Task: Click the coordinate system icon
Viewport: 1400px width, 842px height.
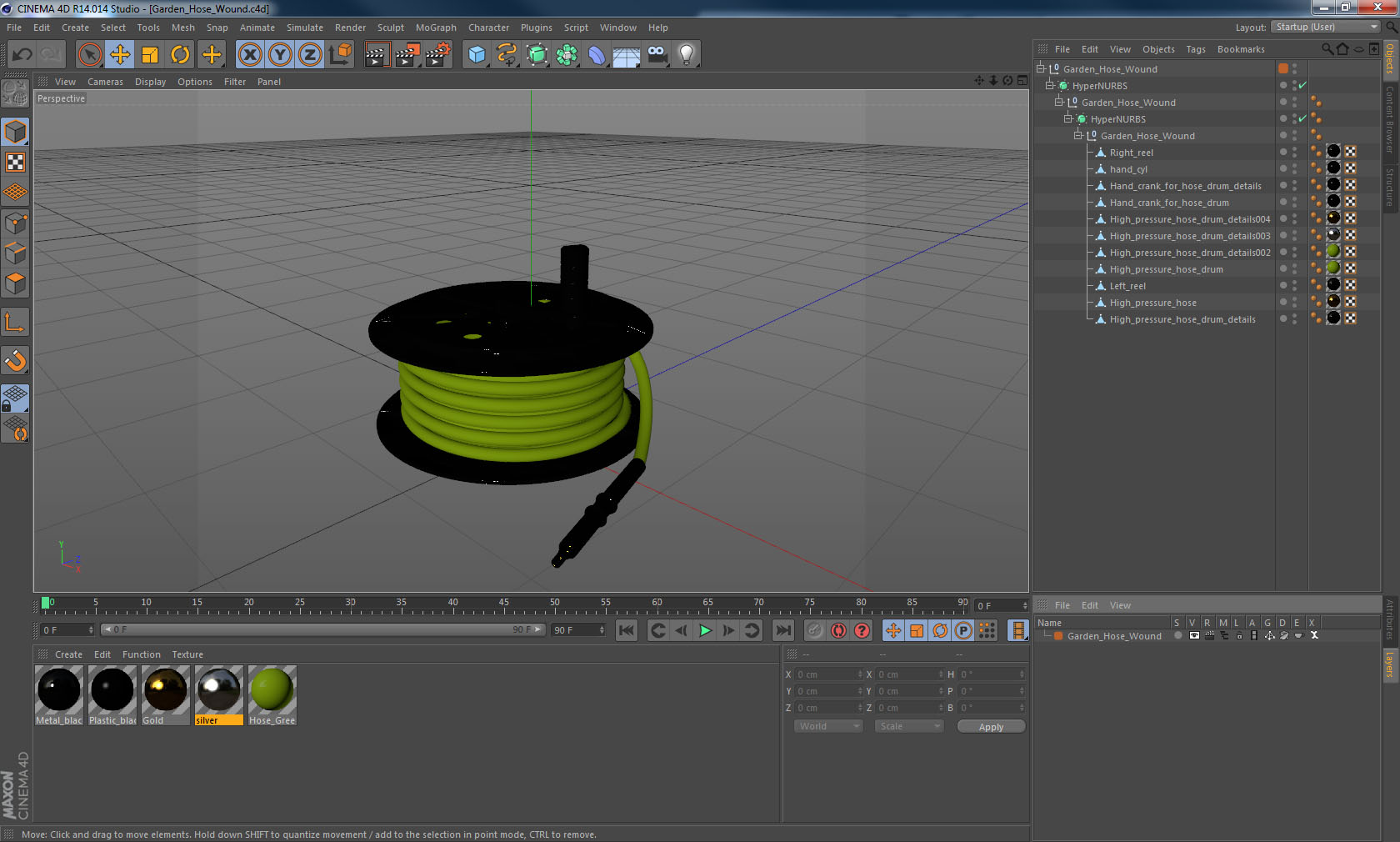Action: pos(340,55)
